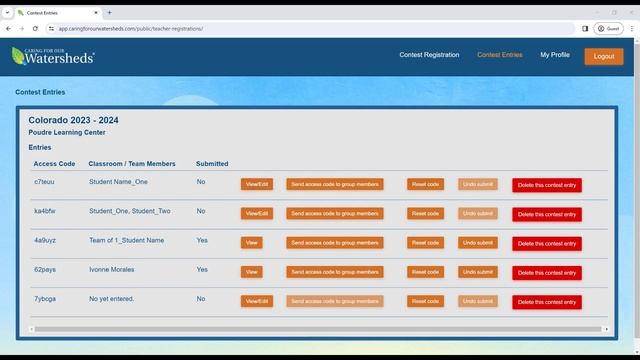This screenshot has height=360, width=640.
Task: Click View/Edit for entry c7teuu
Action: [257, 184]
